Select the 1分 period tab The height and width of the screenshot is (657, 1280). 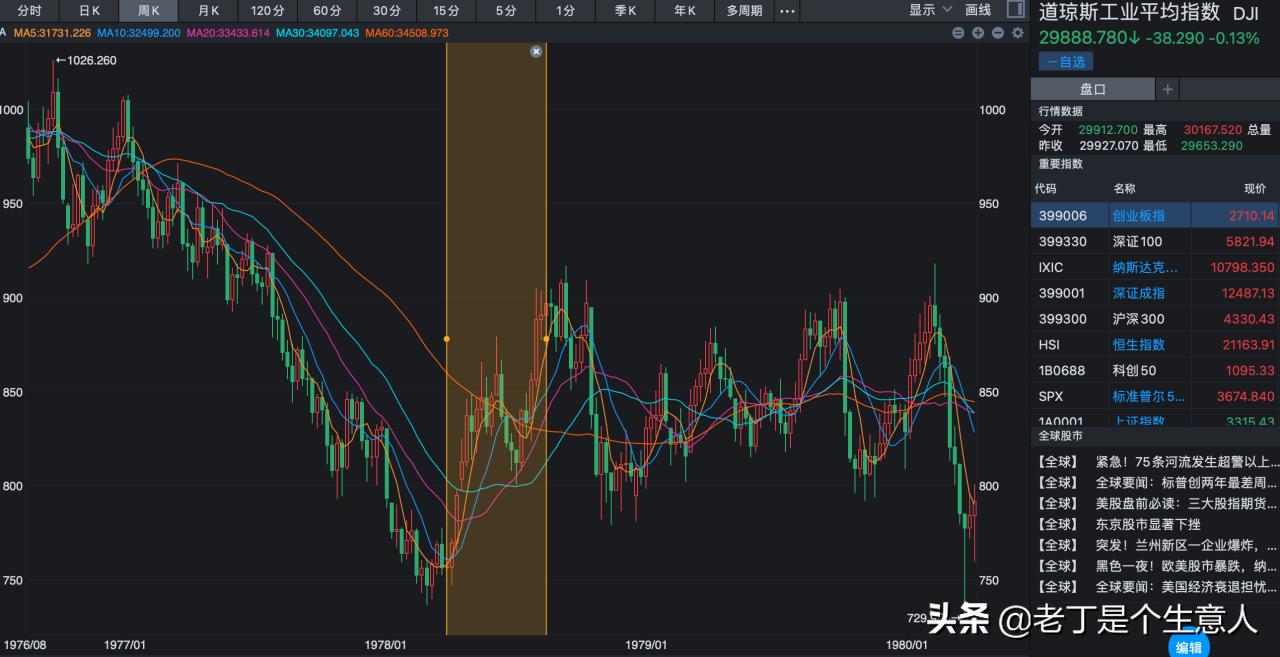point(566,11)
